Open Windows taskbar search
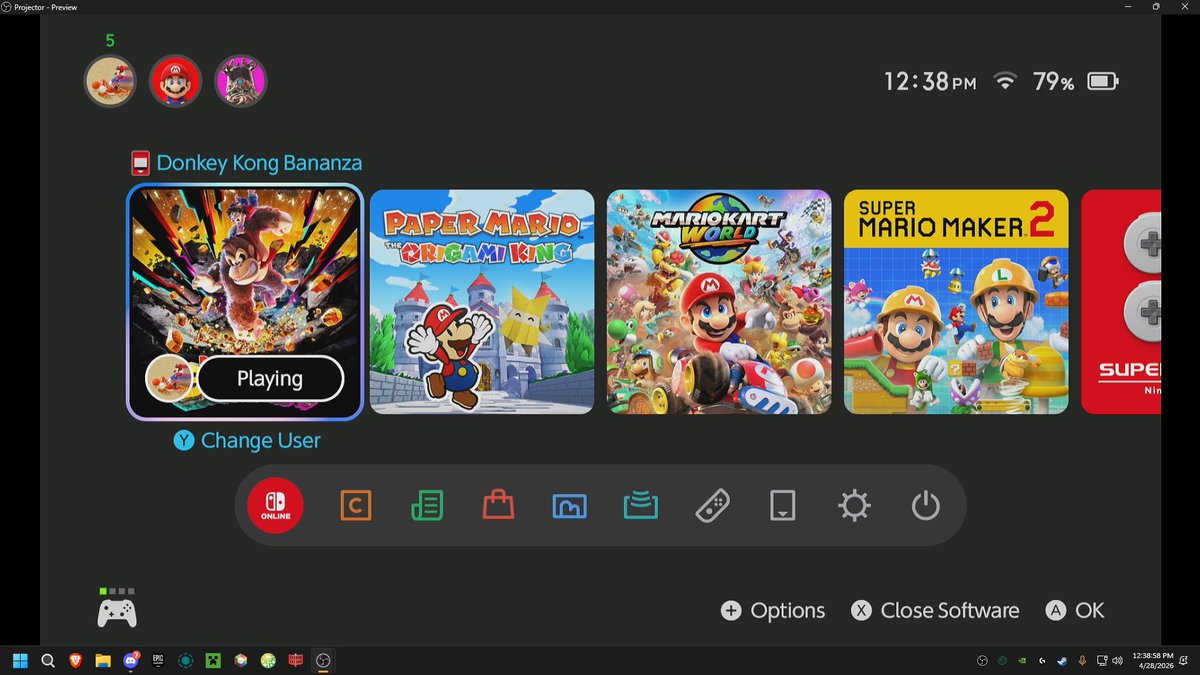 pos(48,661)
